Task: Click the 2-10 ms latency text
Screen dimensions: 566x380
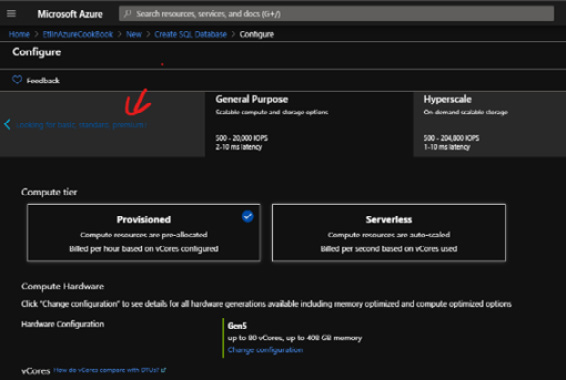Action: point(239,147)
